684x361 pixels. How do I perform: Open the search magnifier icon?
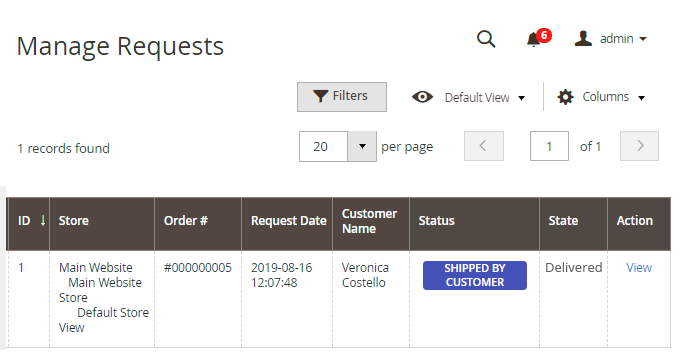tap(486, 39)
